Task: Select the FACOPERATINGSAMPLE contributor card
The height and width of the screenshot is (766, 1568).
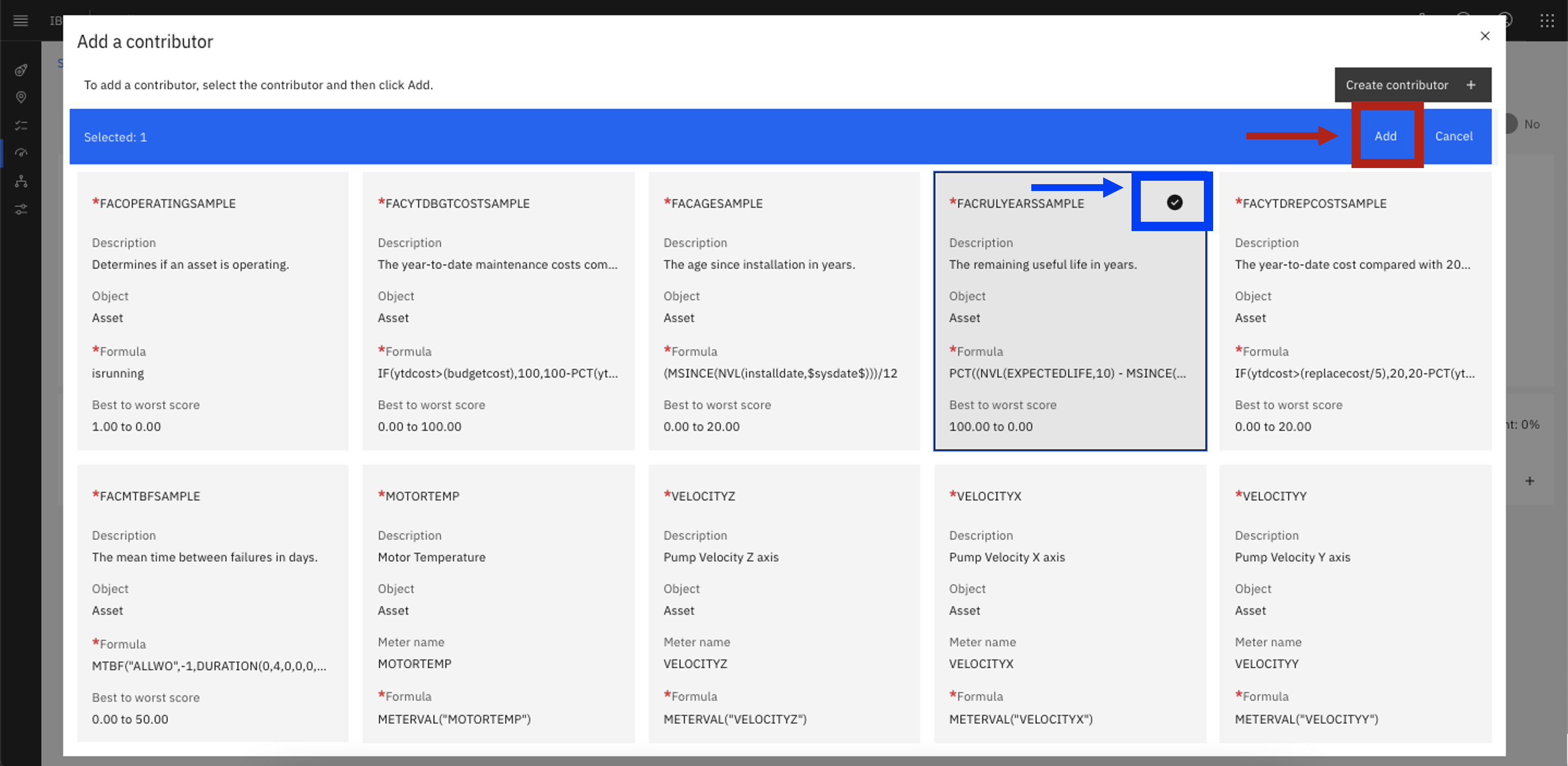Action: (x=213, y=312)
